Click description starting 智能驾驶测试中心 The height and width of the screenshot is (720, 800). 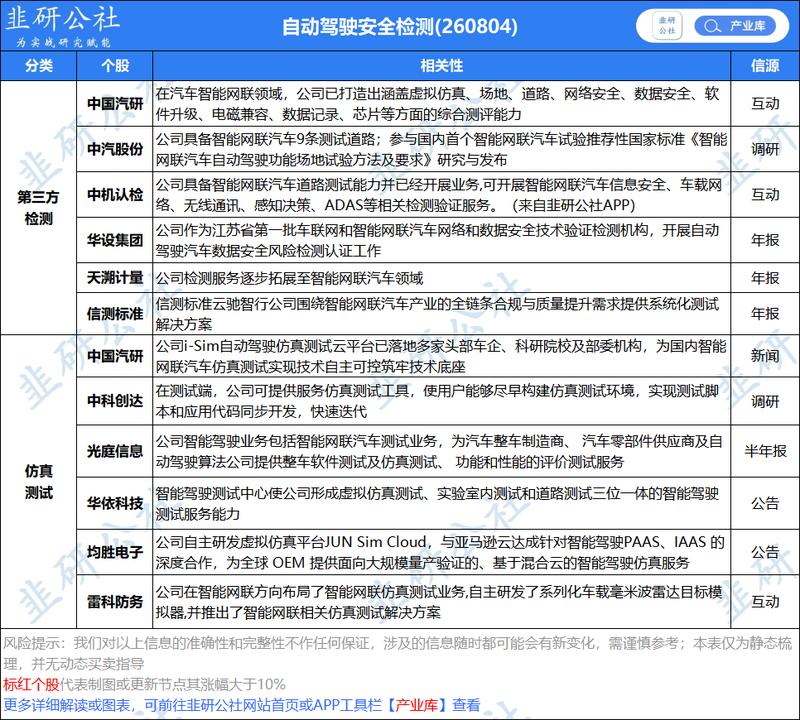(437, 503)
